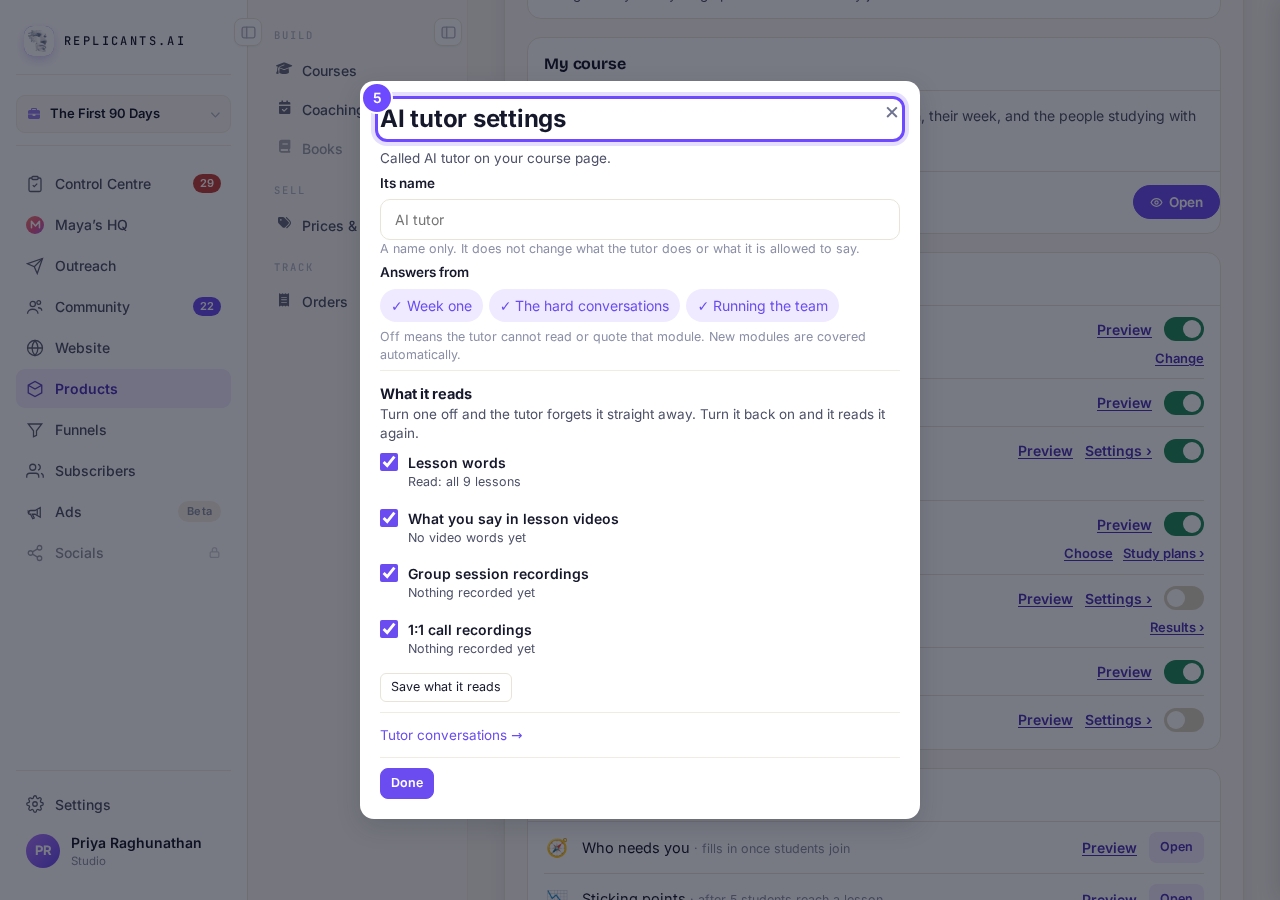Uncheck What you say in lesson videos
Viewport: 1280px width, 900px height.
coord(389,518)
